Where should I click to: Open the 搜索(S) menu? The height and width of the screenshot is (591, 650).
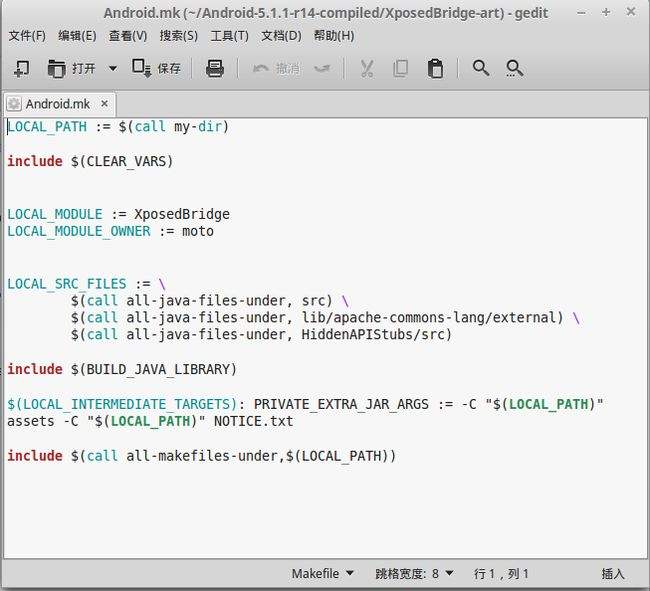pos(178,36)
